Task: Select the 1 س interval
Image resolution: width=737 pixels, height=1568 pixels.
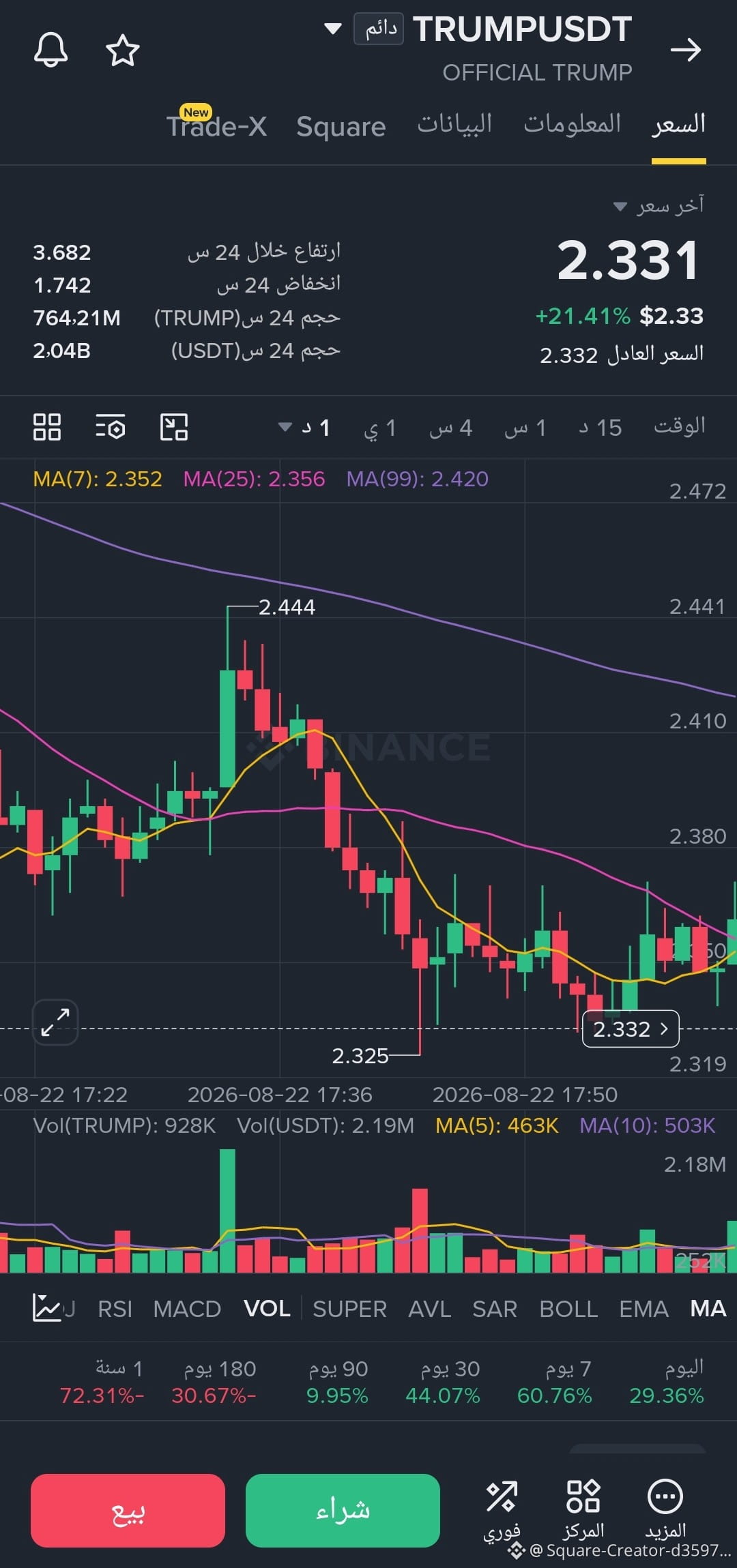Action: coord(525,428)
